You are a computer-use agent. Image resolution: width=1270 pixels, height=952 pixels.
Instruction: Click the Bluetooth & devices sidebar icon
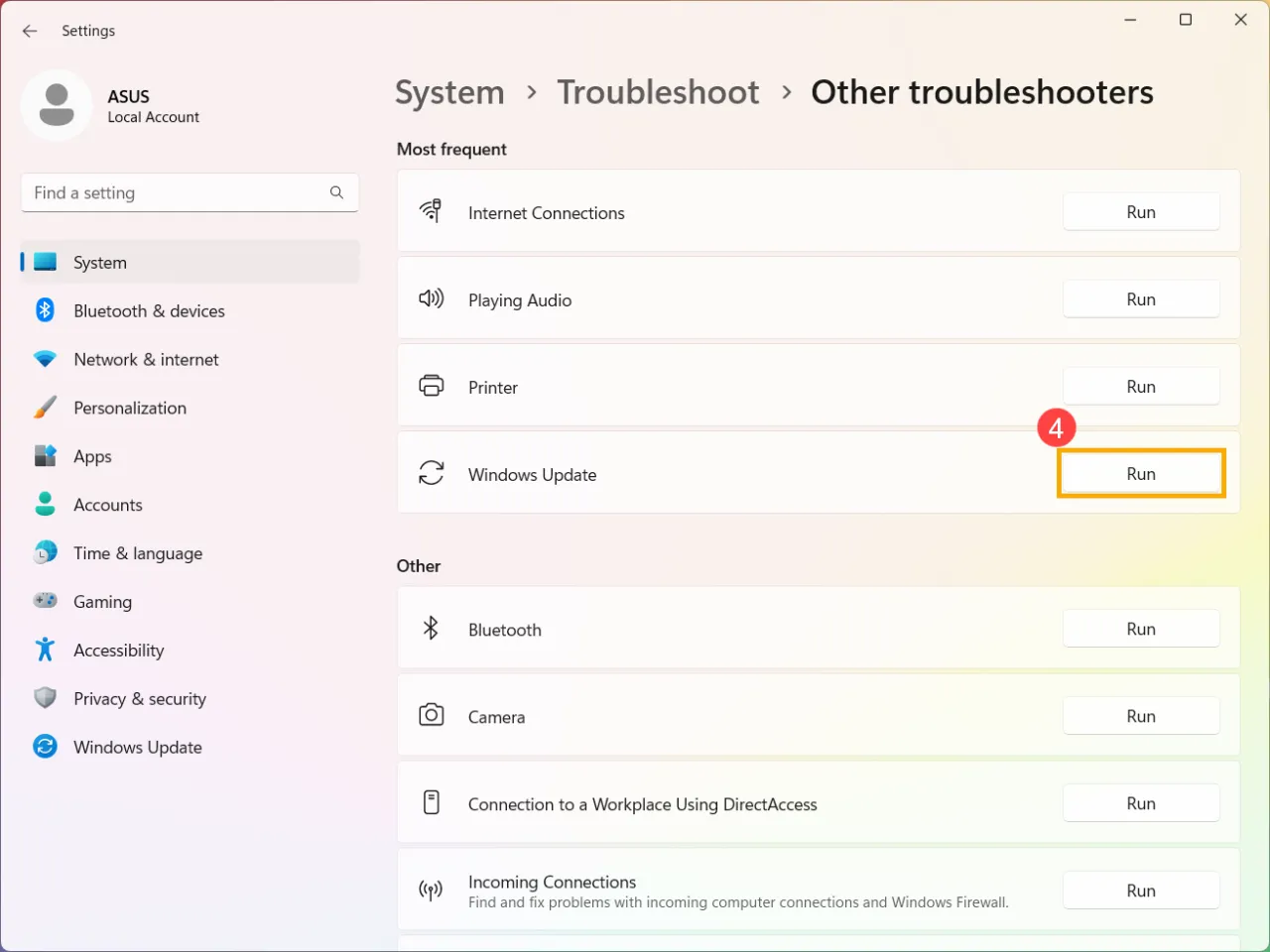(45, 310)
